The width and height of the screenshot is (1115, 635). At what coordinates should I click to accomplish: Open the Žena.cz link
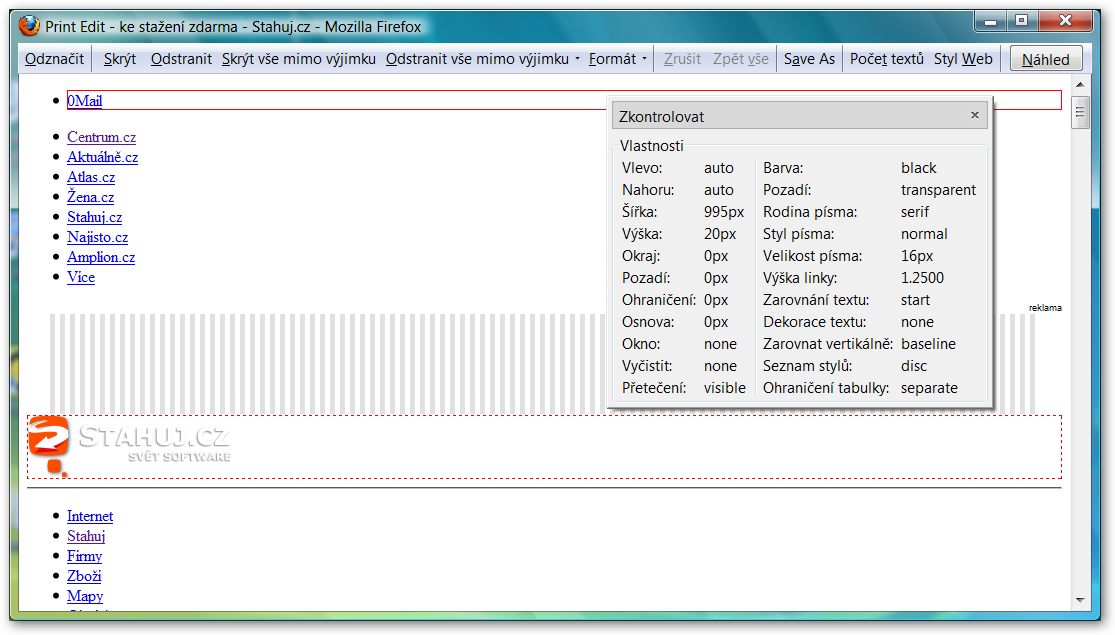click(x=90, y=197)
